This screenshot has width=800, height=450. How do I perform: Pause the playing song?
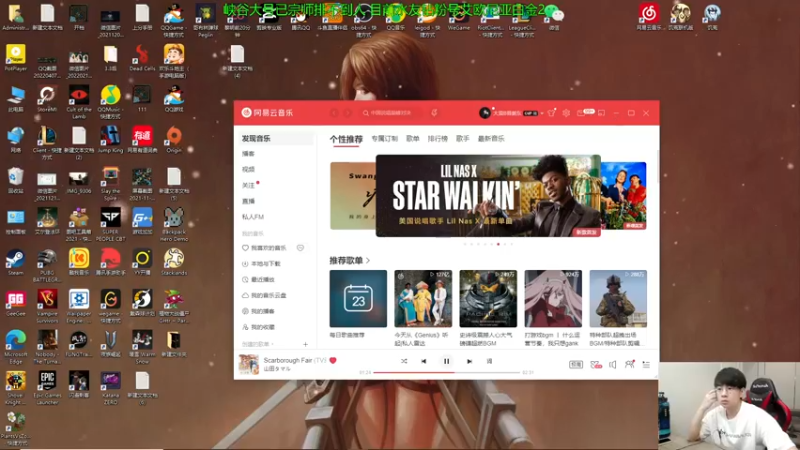tap(446, 361)
